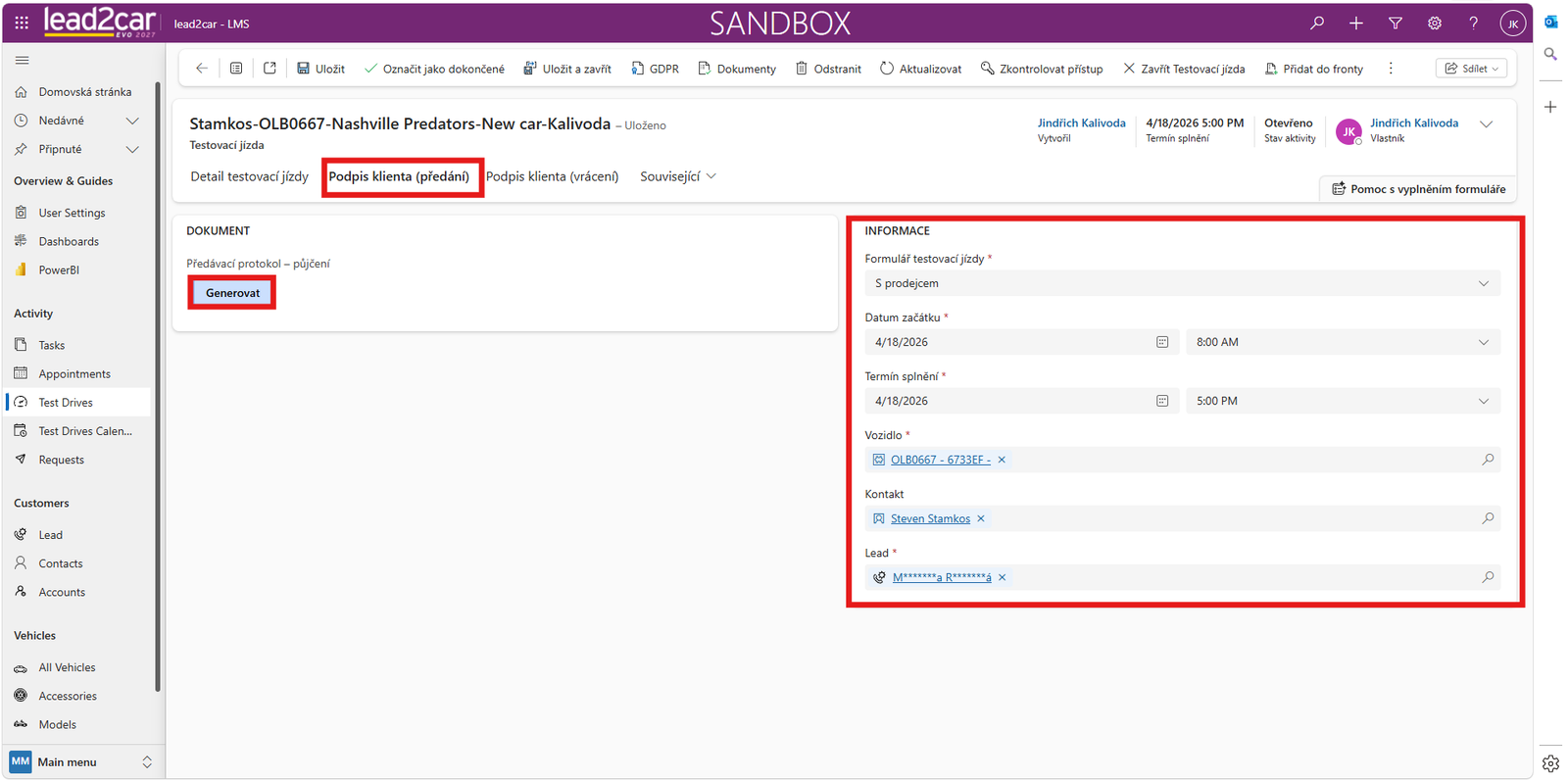Image resolution: width=1568 pixels, height=781 pixels.
Task: Open the Steven Stamkos contact link
Action: [x=930, y=518]
